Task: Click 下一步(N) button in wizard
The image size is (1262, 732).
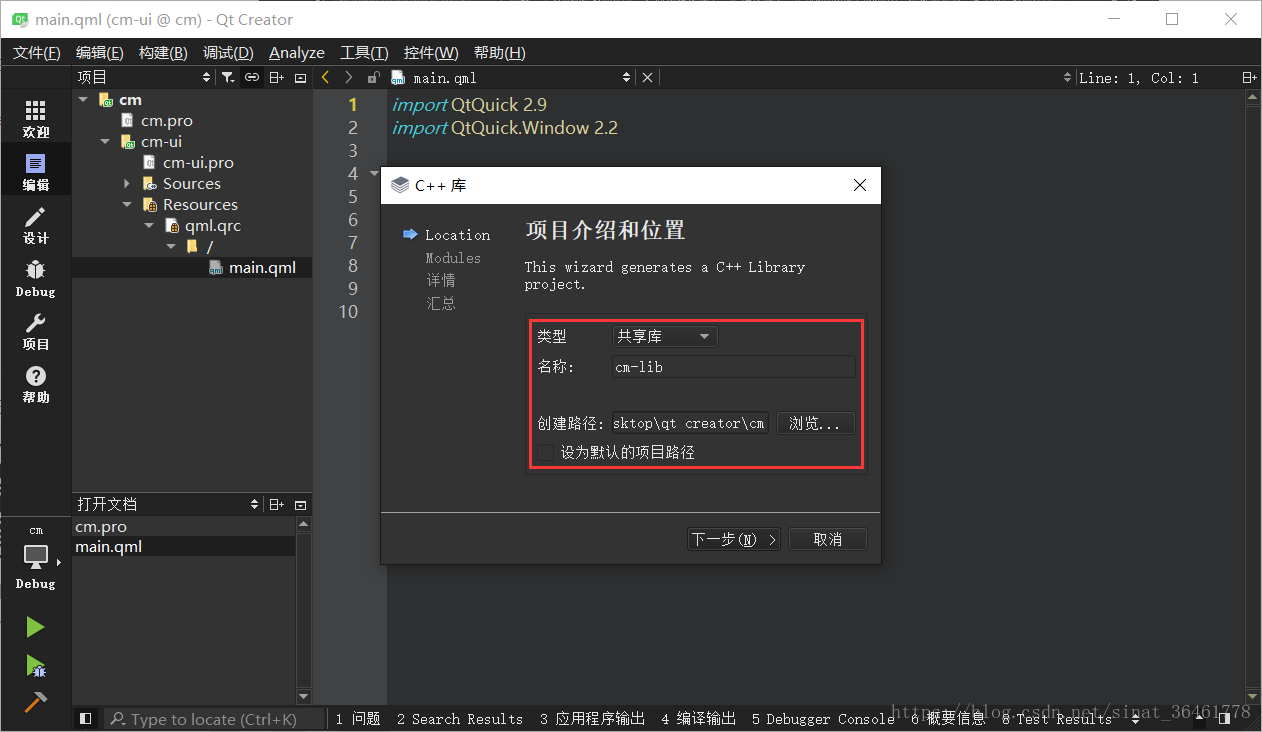Action: [734, 539]
